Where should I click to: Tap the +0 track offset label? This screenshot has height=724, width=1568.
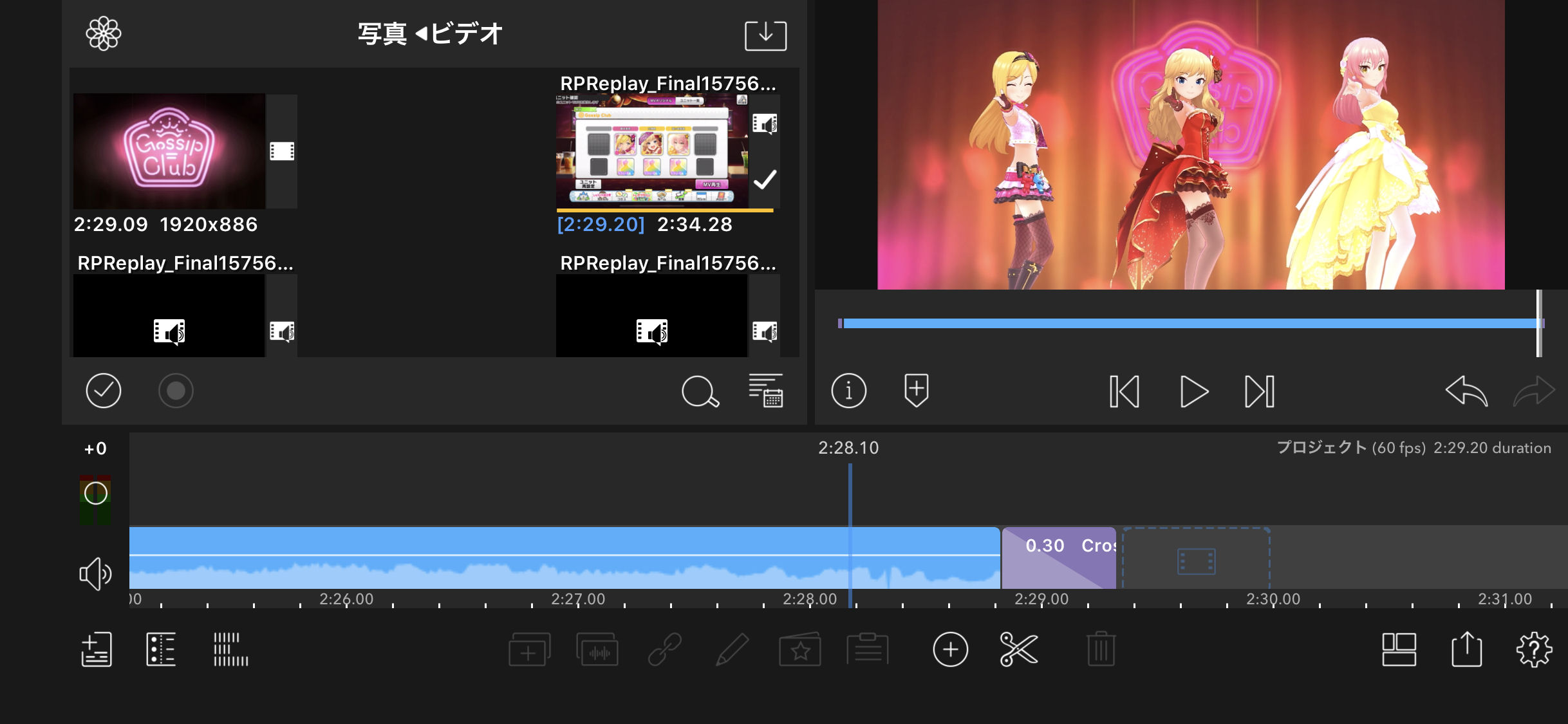[95, 449]
